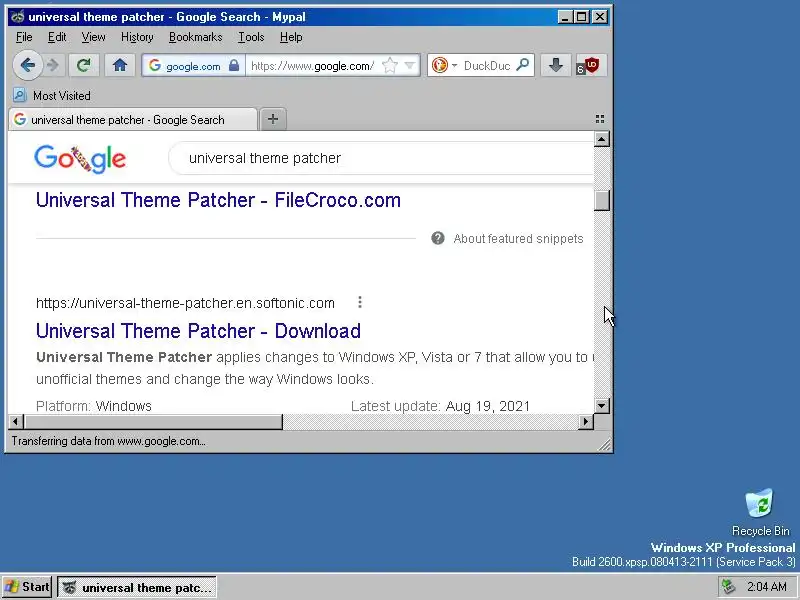The image size is (800, 600).
Task: Click the horizontal scrollbar thumb
Action: tap(153, 422)
